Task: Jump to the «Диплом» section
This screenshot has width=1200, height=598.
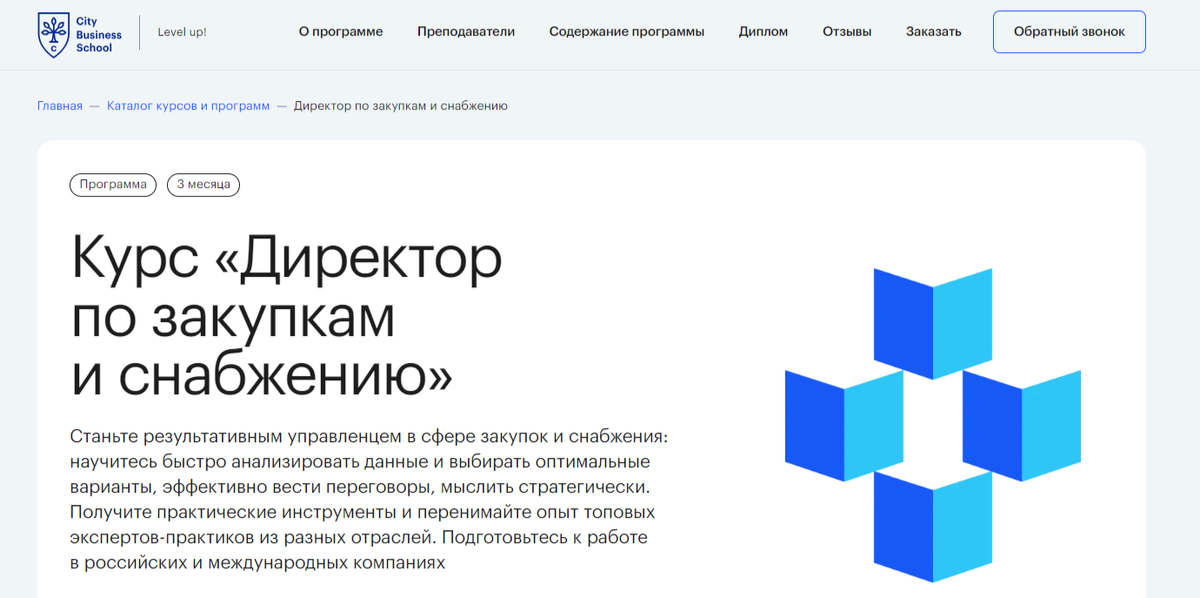Action: tap(763, 32)
